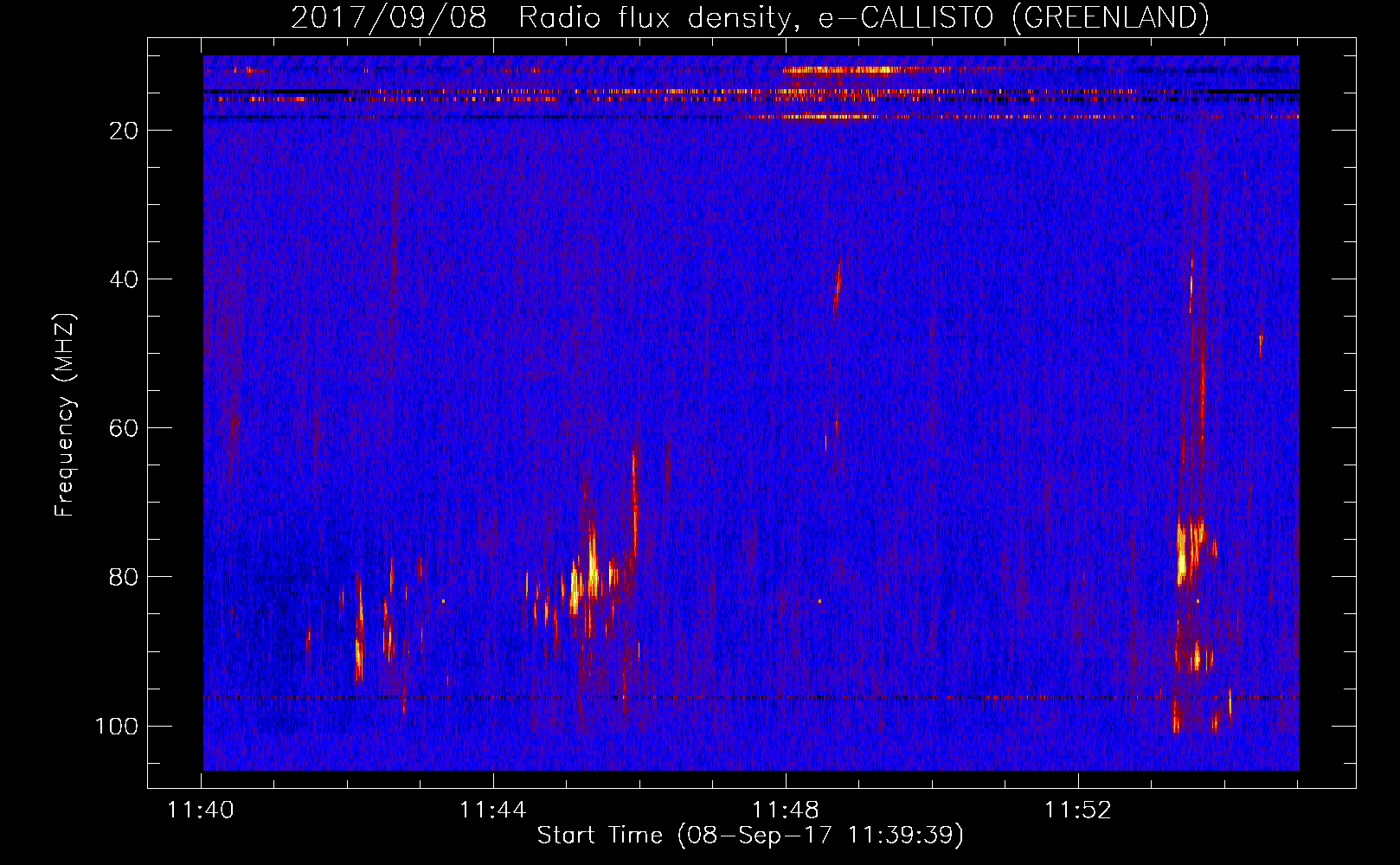
Task: Click the 11:40 time tick label
Action: click(x=201, y=811)
